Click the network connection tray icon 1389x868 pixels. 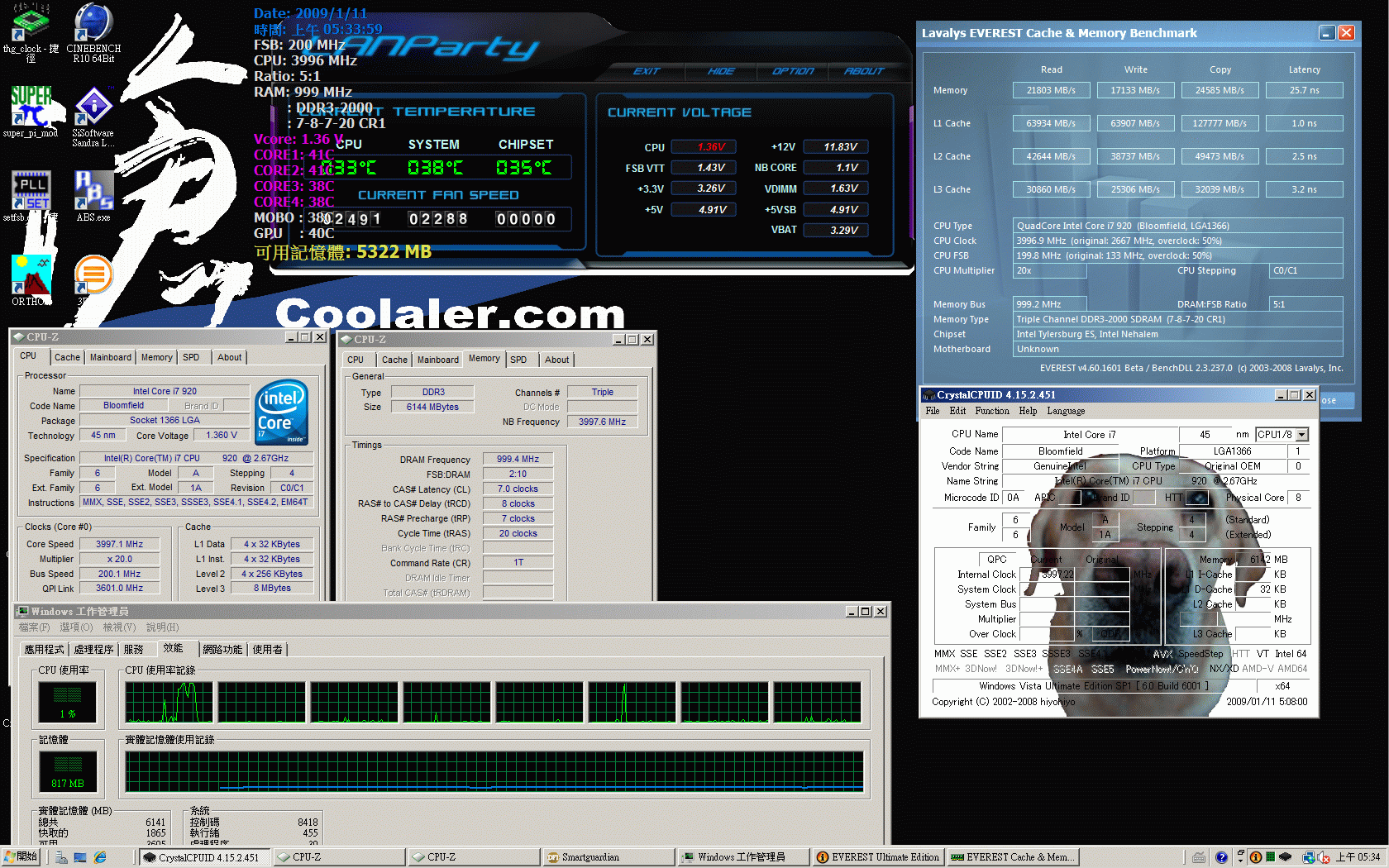pyautogui.click(x=1309, y=857)
